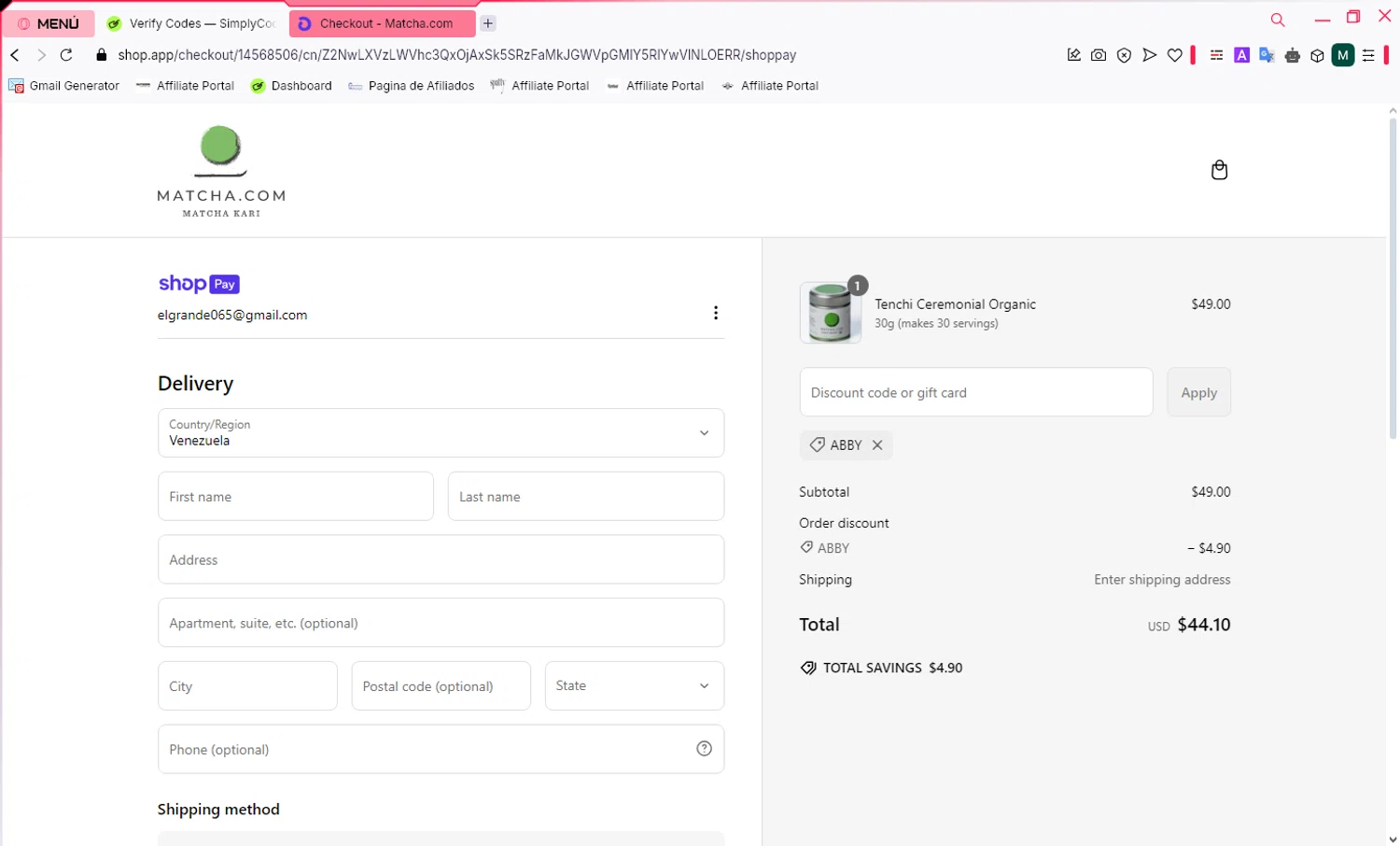Switch to Verify Codes — SimplyCodes tab
This screenshot has width=1400, height=846.
(x=192, y=23)
